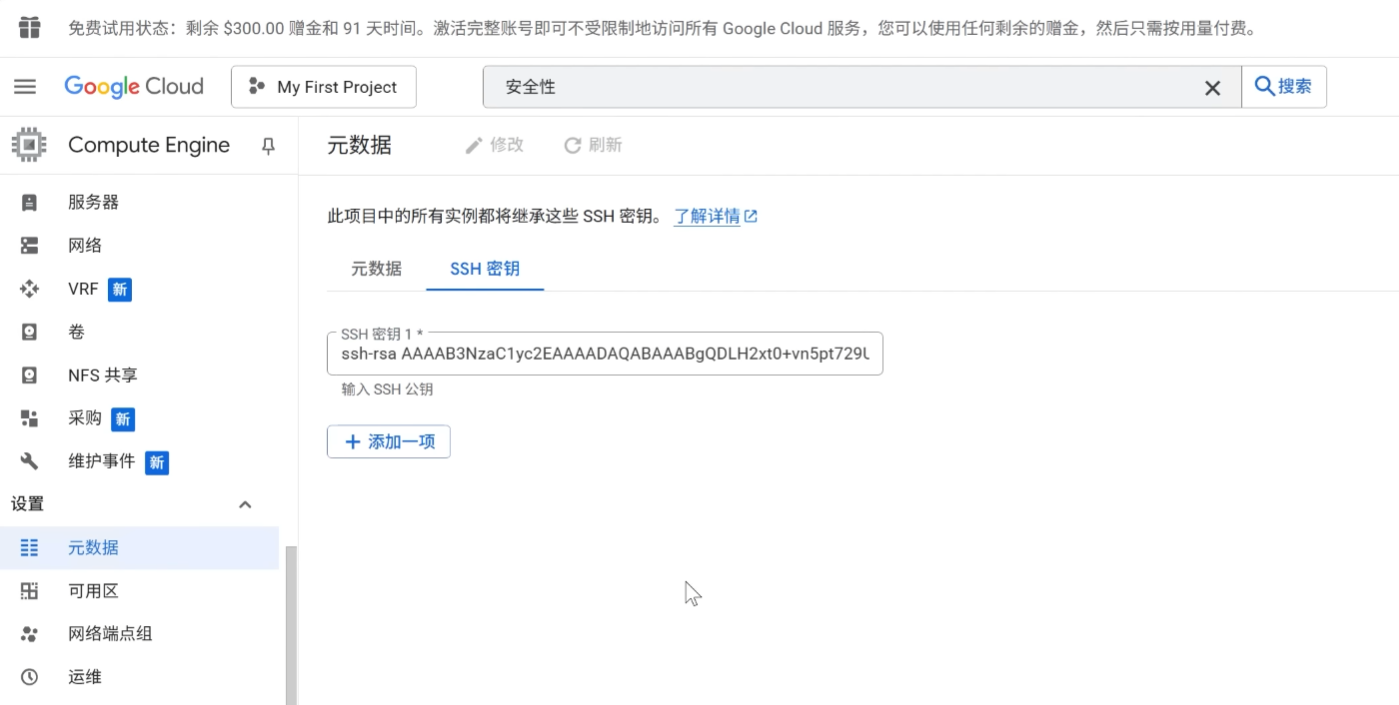Screen dimensions: 1399x705
Task: Open the 采购 sidebar item
Action: pos(85,418)
